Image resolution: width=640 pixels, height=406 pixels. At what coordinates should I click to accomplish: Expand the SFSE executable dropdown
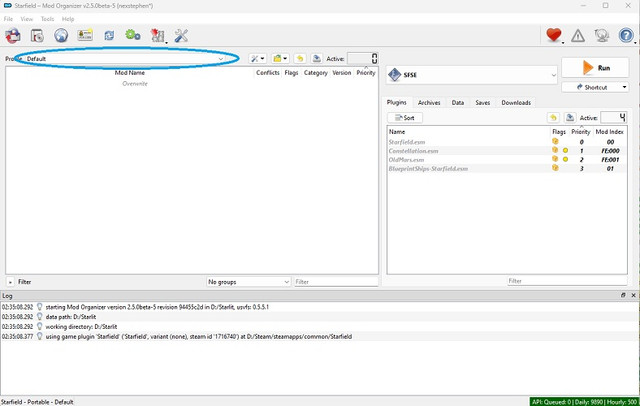(x=471, y=75)
